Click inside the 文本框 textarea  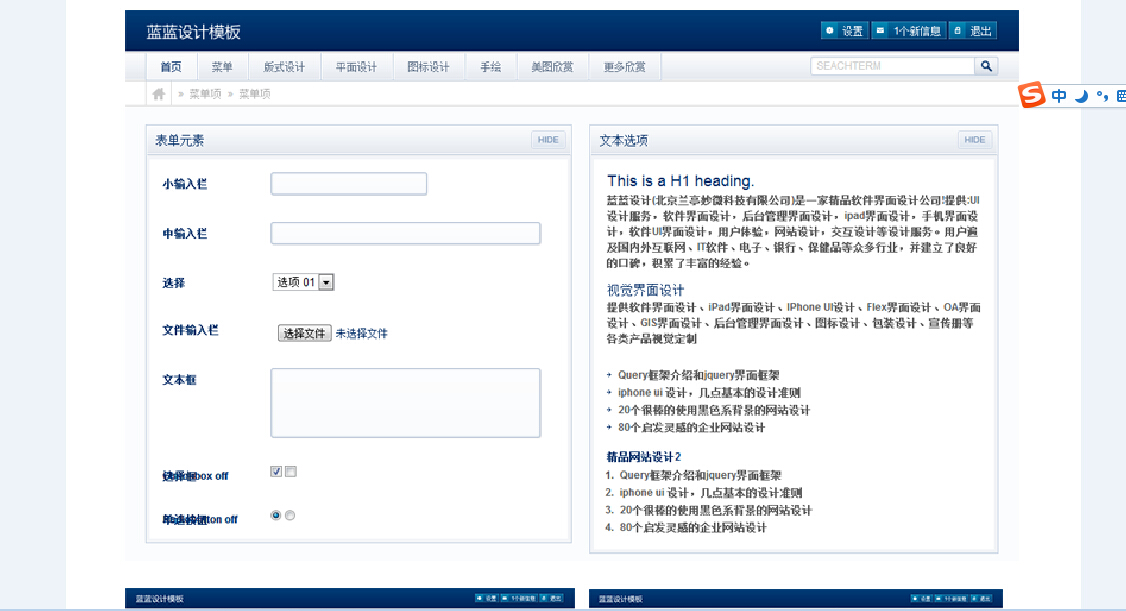(x=405, y=402)
